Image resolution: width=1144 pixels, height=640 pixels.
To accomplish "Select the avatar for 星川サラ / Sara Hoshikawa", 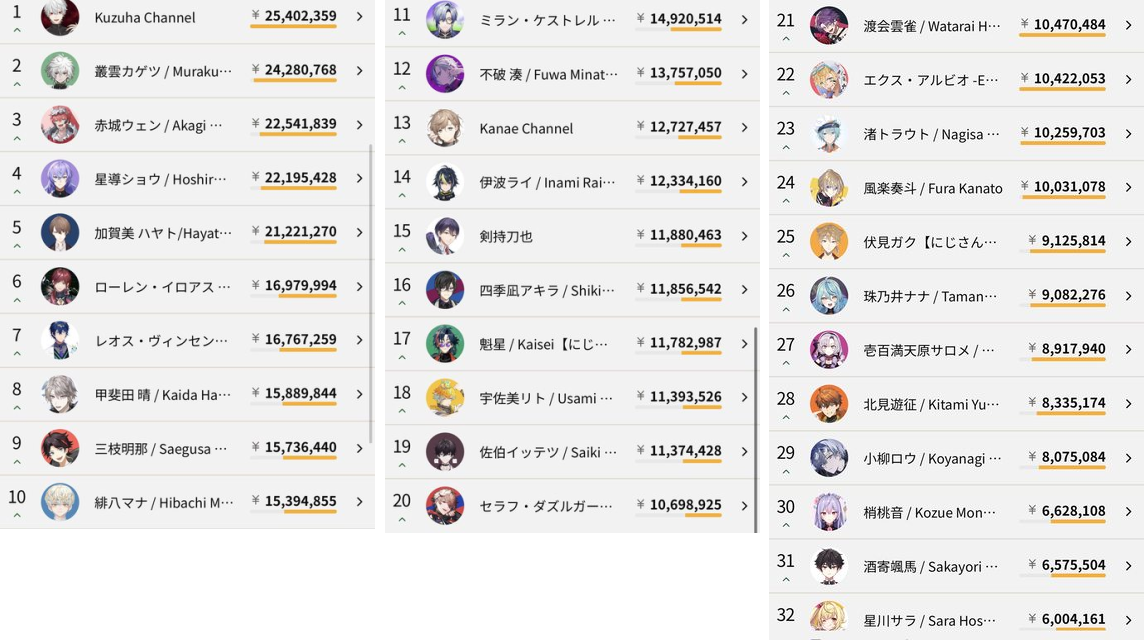I will coord(829,620).
